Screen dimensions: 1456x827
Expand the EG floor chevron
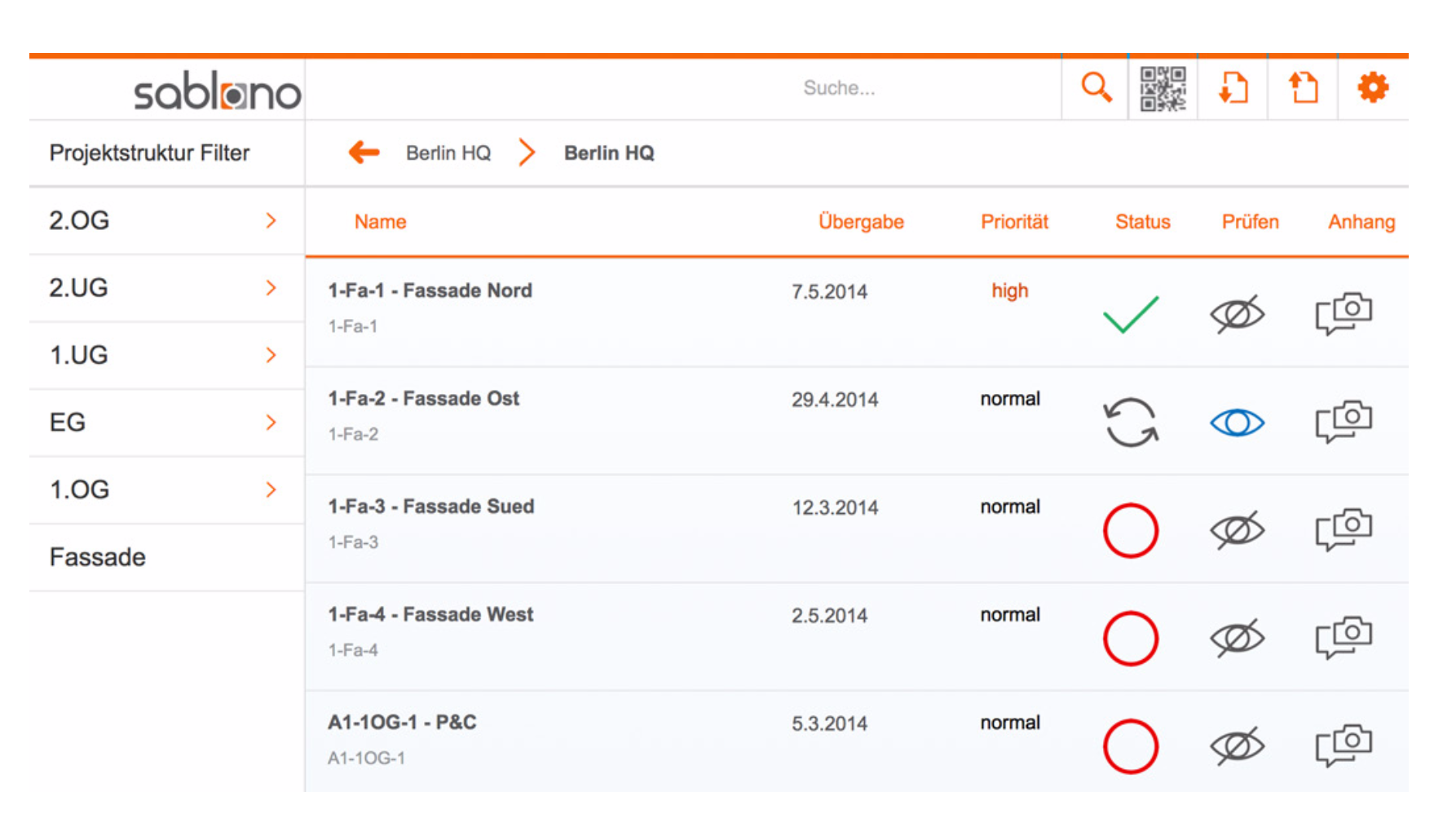[271, 422]
